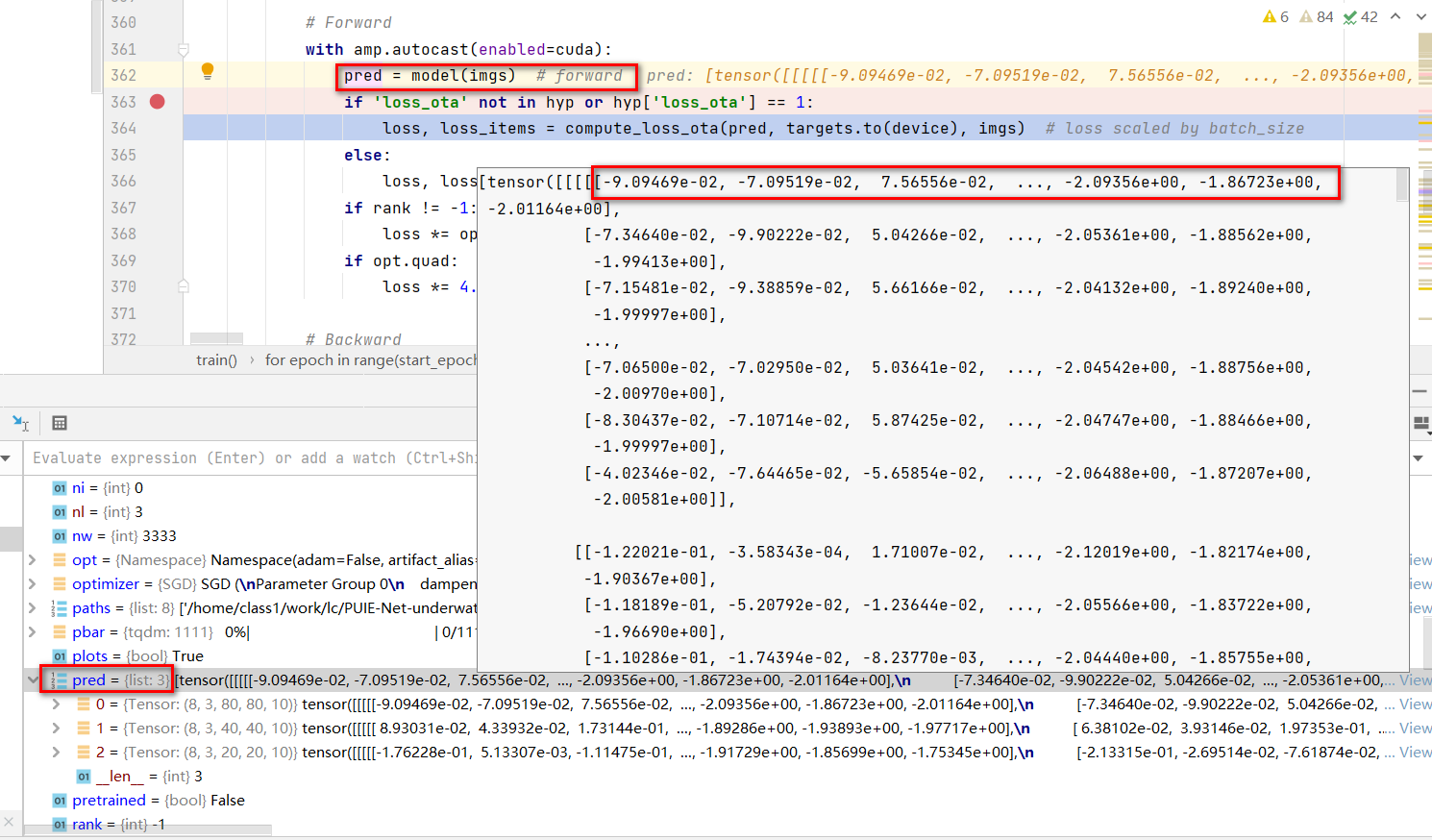Screen dimensions: 1432x840
Task: Click the green inspections checkmark showing 42
Action: pos(1357,16)
